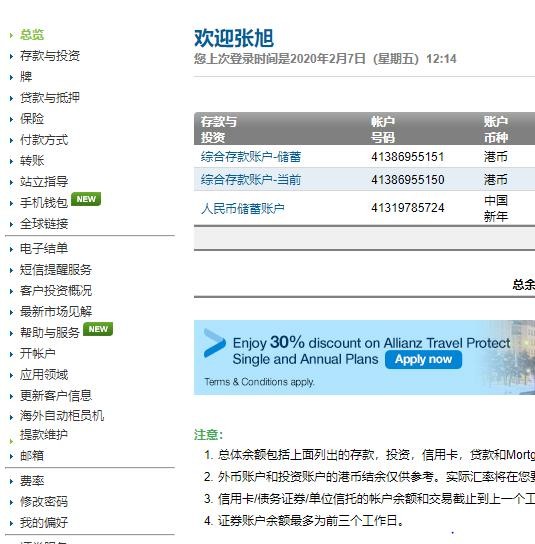Click the NEW badge beside 帮助与服务
This screenshot has height=544, width=535.
pyautogui.click(x=98, y=329)
